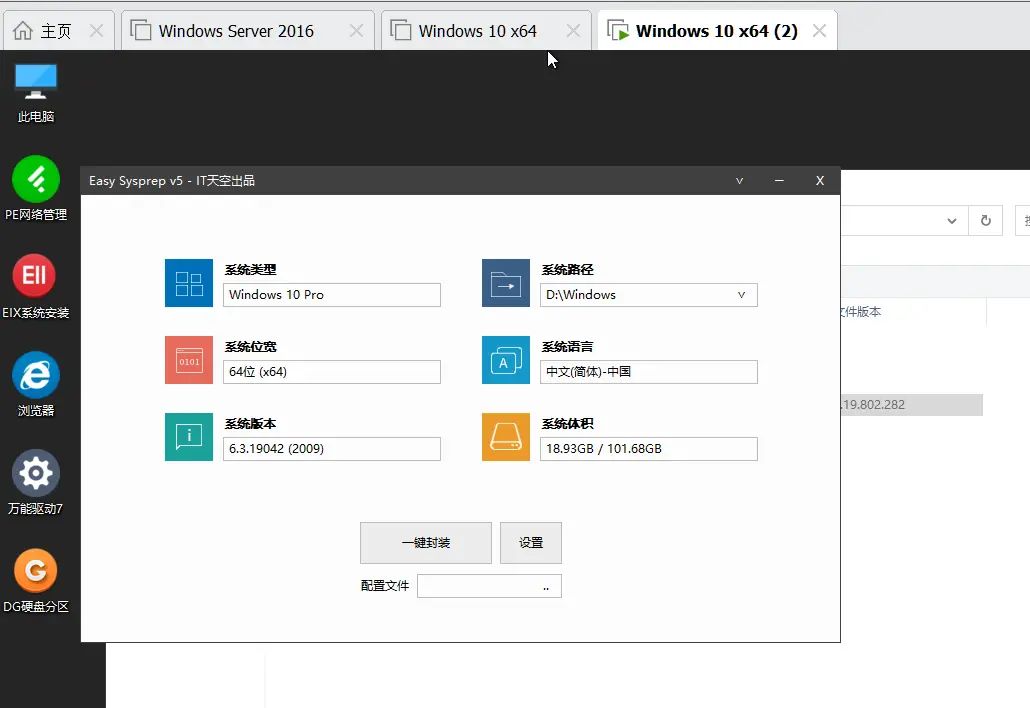Image resolution: width=1030 pixels, height=708 pixels.
Task: Select the .19.802.282 row in background Explorer
Action: (911, 405)
